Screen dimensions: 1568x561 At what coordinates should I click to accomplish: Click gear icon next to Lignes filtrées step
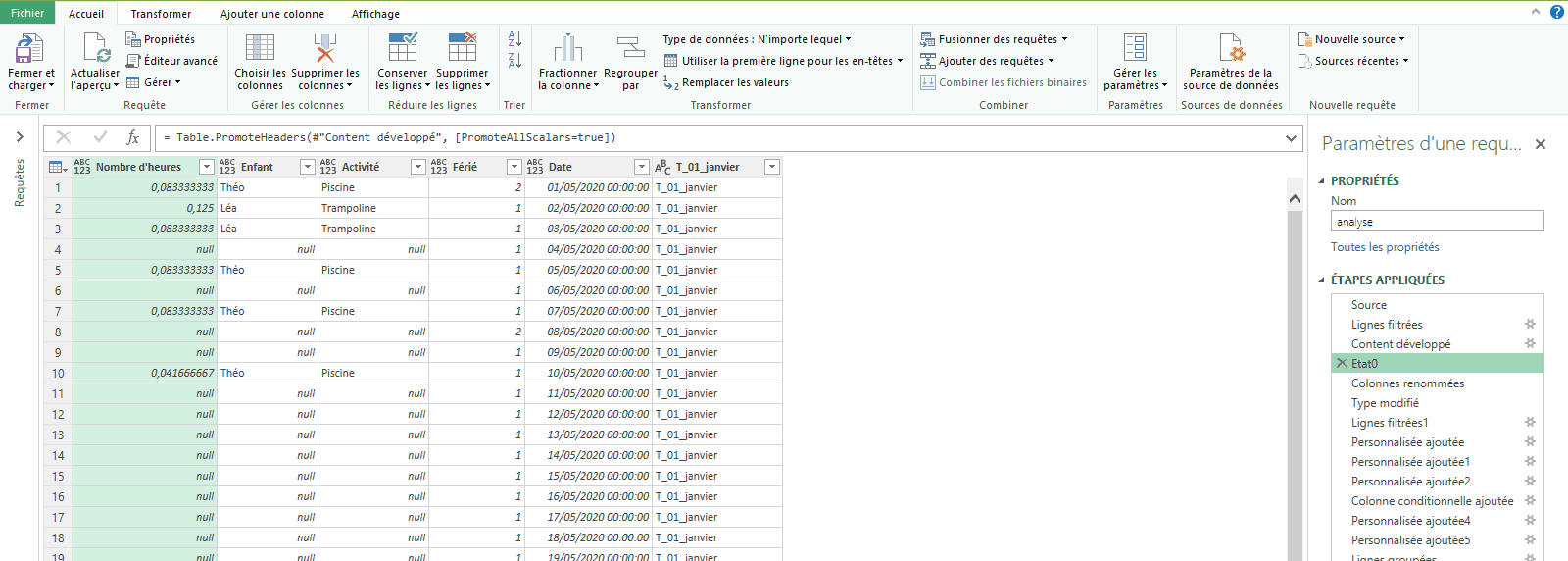coord(1530,325)
